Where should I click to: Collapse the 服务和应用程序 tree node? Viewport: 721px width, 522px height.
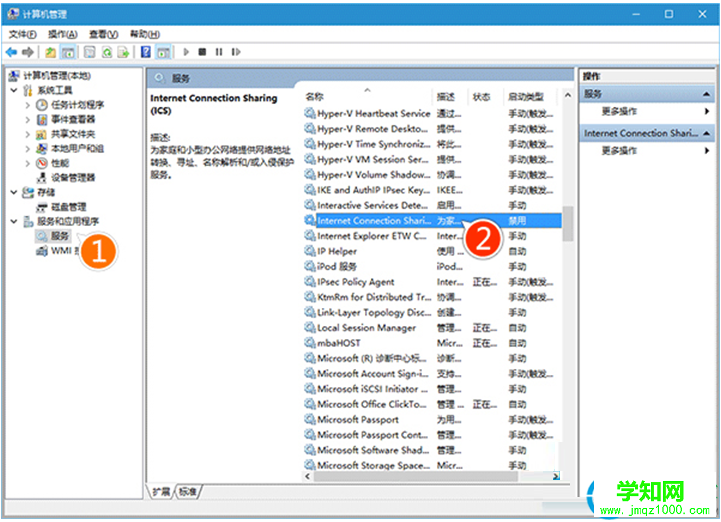coord(14,222)
